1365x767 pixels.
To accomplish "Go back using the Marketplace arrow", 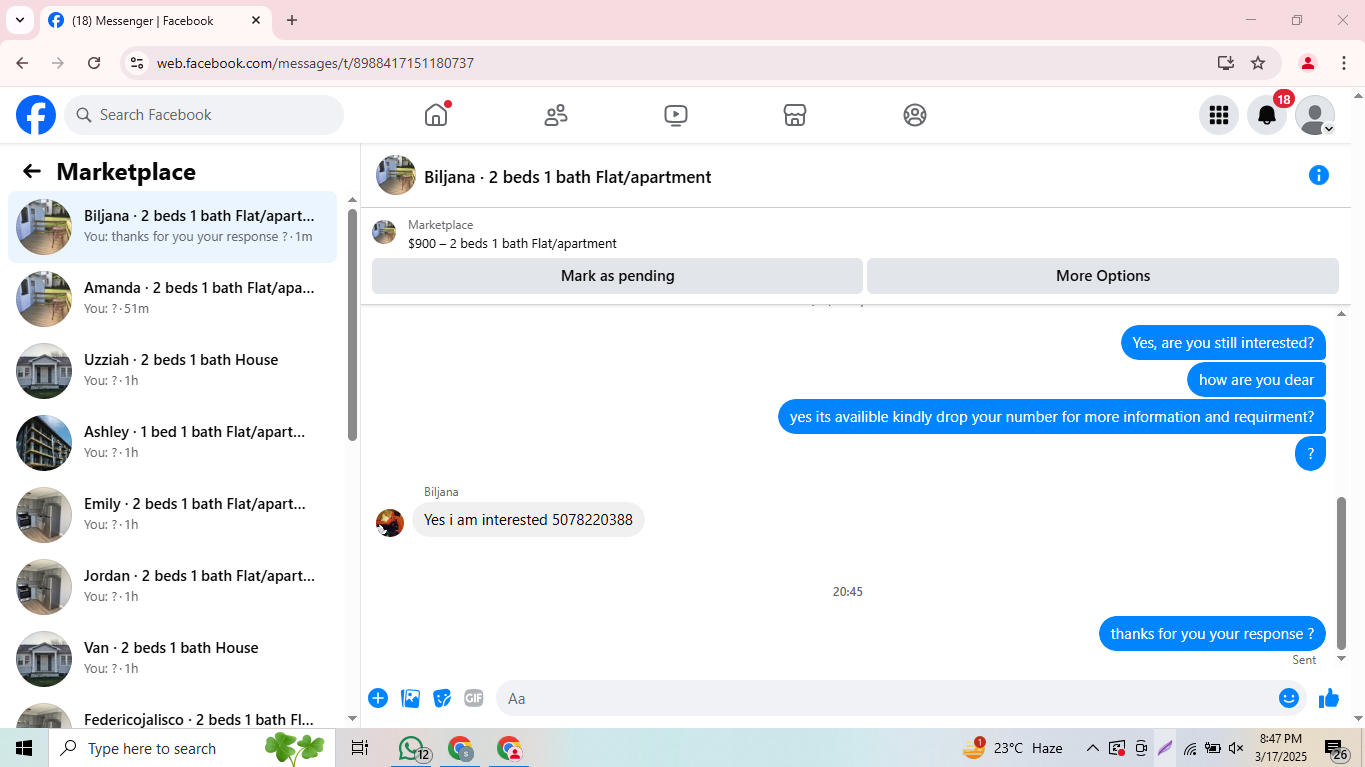I will tap(32, 172).
